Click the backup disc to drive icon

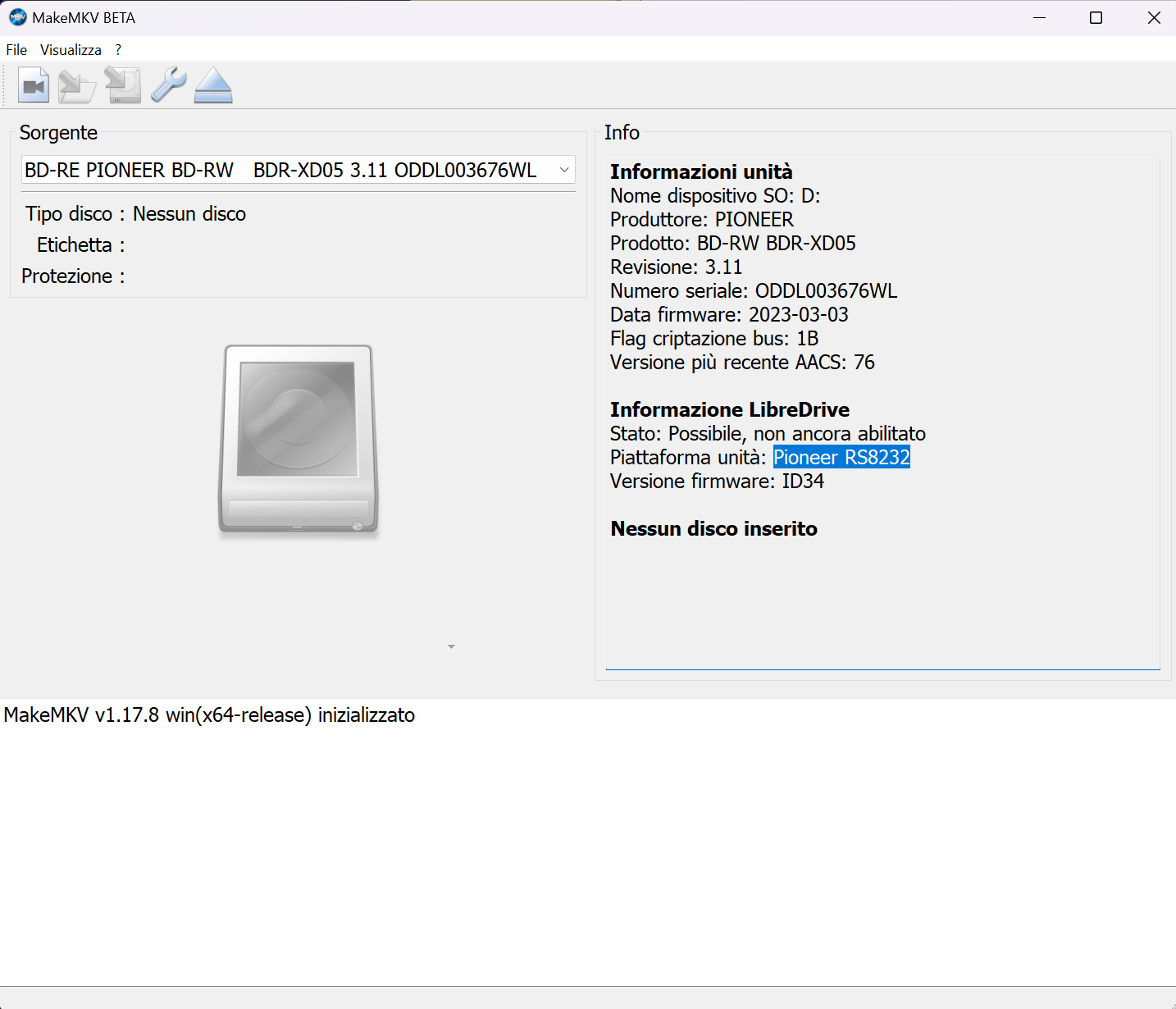(x=123, y=85)
